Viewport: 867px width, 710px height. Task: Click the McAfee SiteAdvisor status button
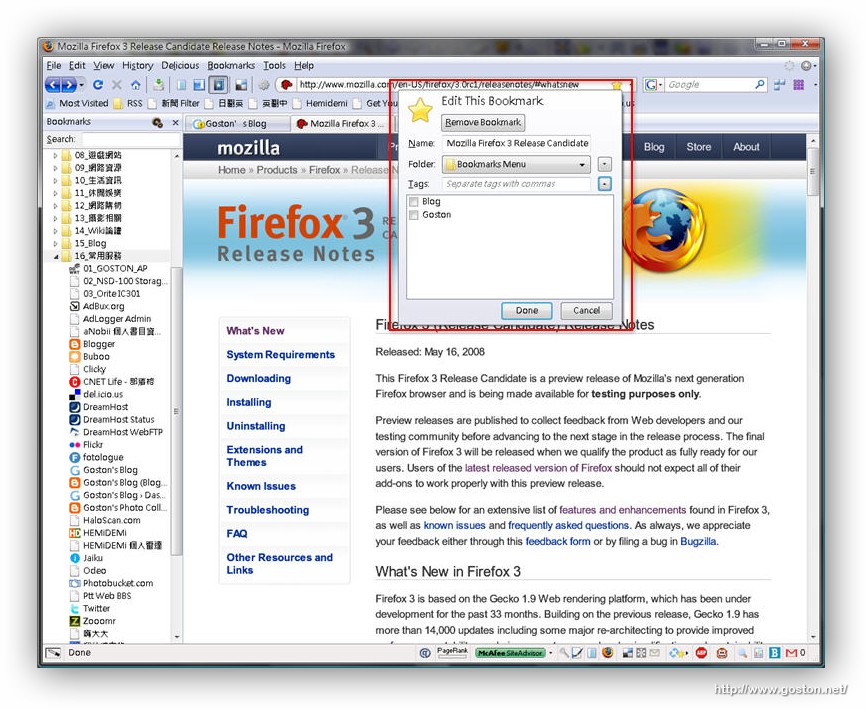coord(510,653)
